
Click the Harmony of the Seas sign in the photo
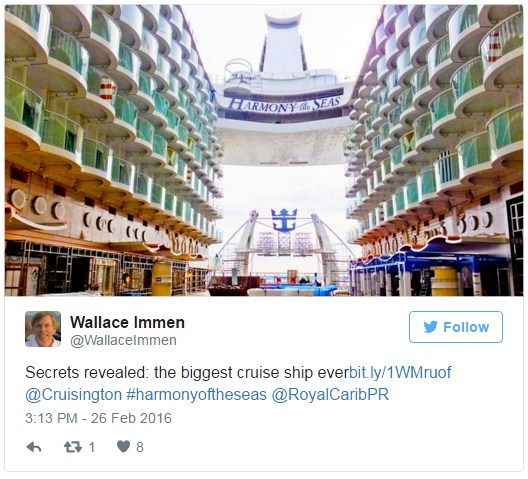(284, 104)
